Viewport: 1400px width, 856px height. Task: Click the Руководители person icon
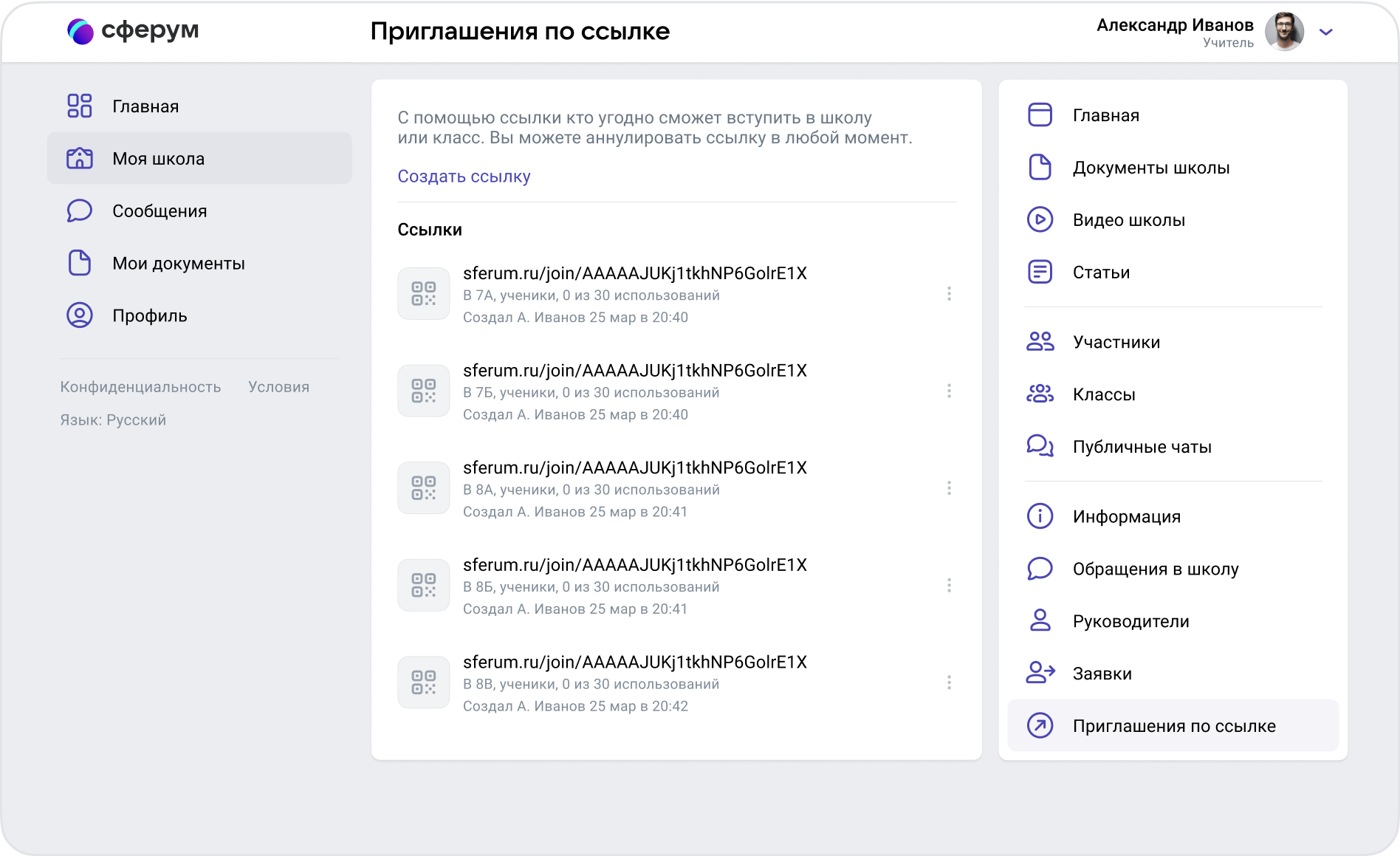coord(1040,620)
